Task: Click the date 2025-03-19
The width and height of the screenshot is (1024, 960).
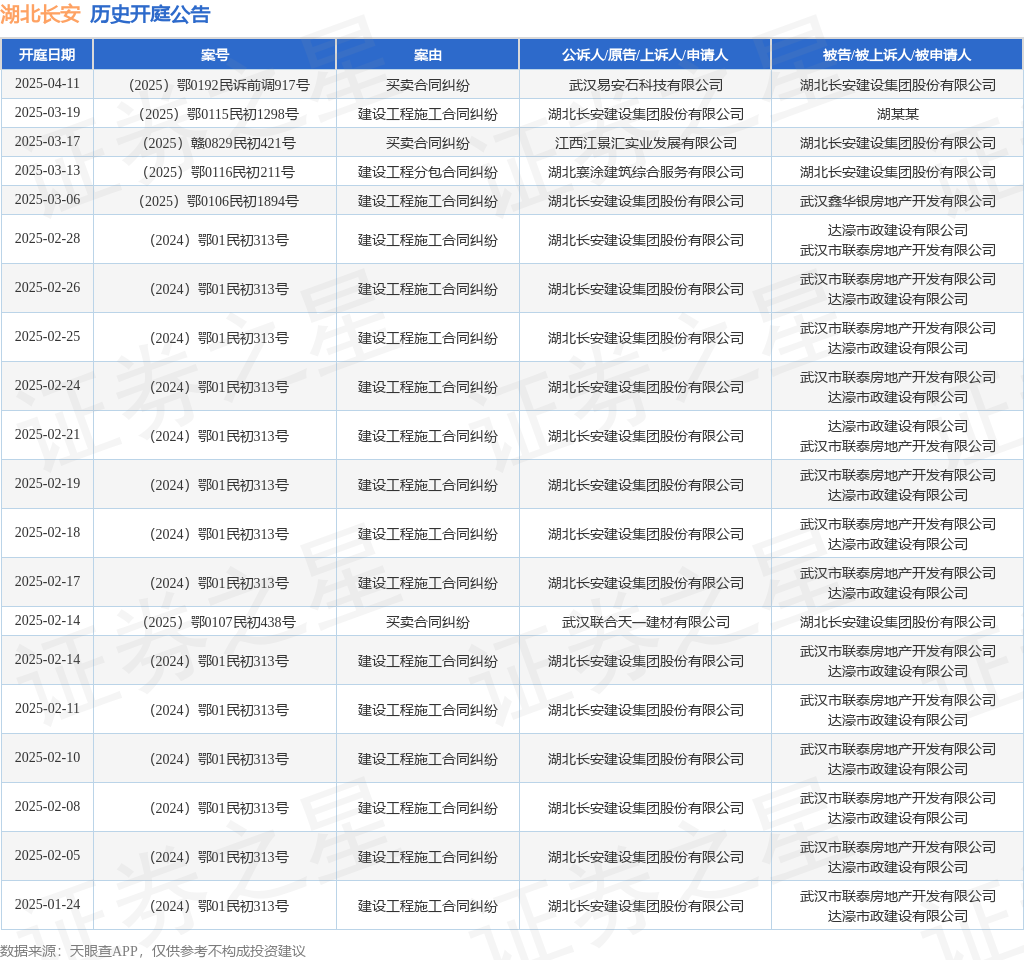Action: 47,112
